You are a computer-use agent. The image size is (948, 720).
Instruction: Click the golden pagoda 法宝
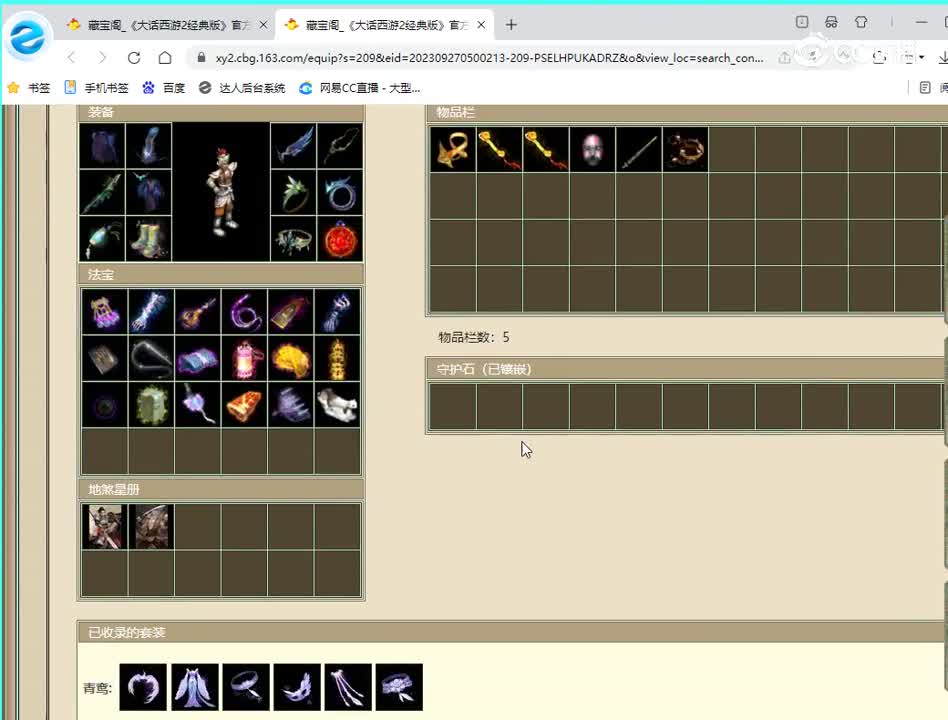click(x=337, y=358)
